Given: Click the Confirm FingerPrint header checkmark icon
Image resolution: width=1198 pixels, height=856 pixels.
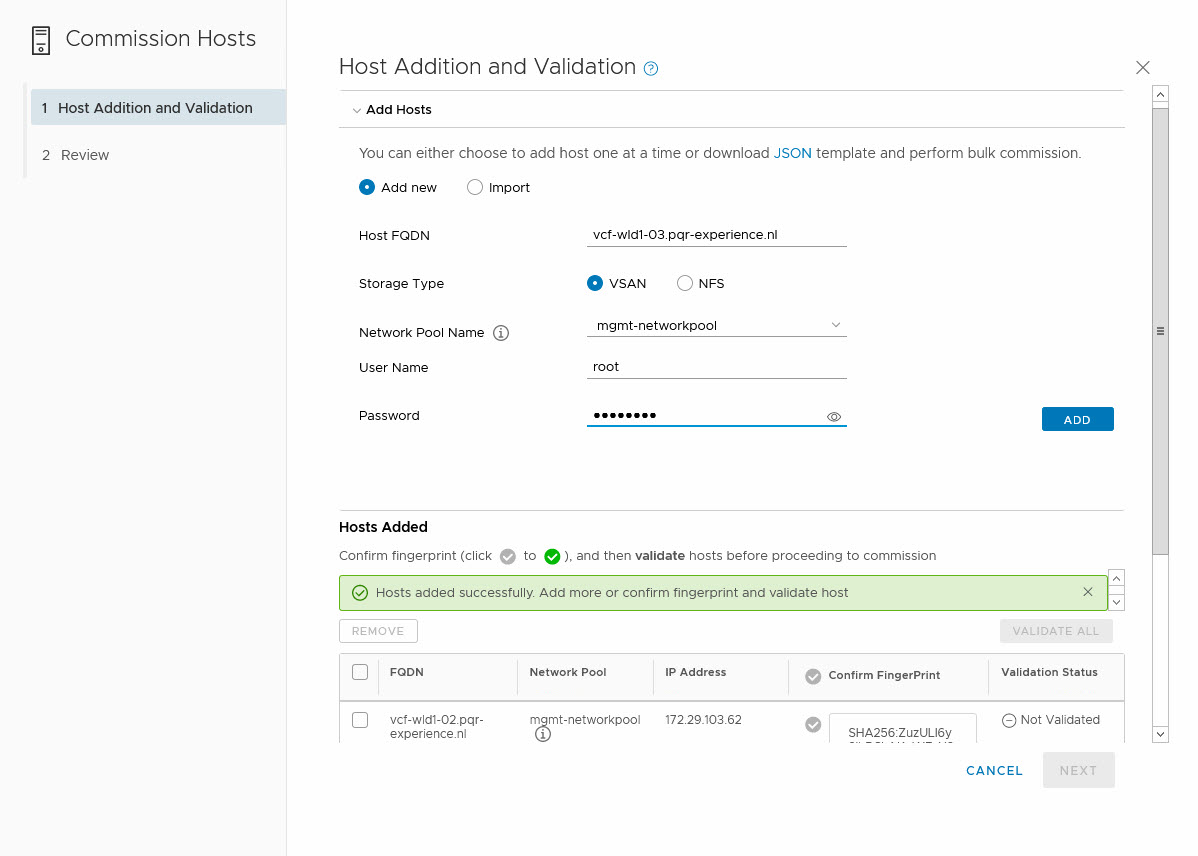Looking at the screenshot, I should pos(813,676).
